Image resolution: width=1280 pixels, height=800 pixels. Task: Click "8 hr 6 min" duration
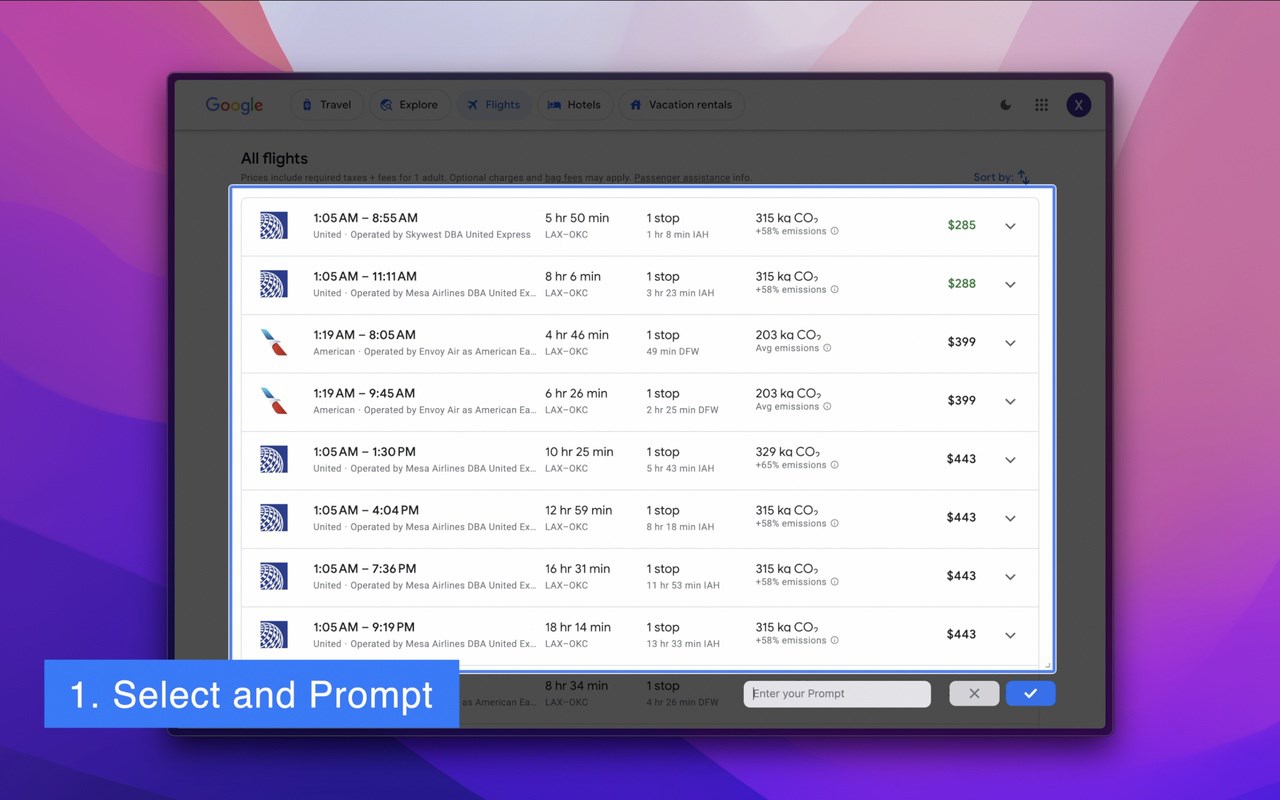573,277
